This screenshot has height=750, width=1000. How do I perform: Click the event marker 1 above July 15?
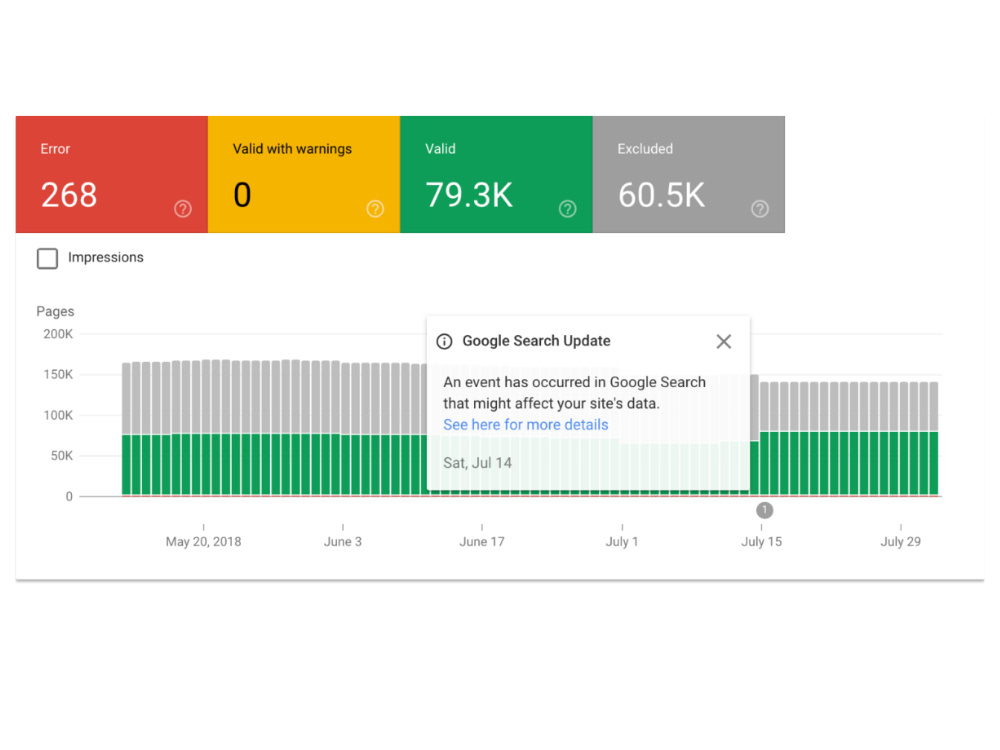pos(764,510)
